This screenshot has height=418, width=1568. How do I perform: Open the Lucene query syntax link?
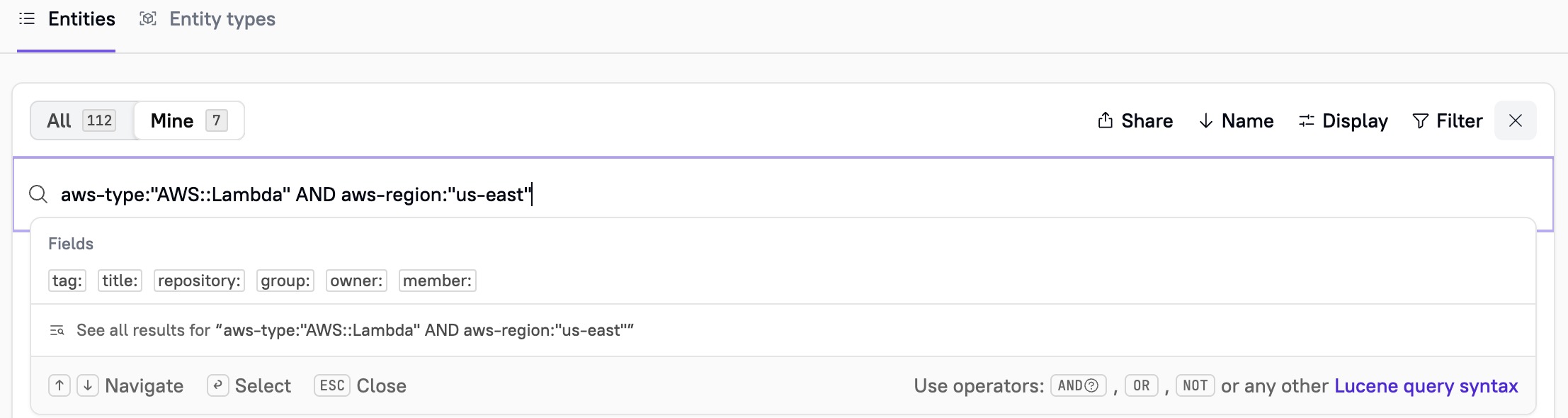(1426, 385)
